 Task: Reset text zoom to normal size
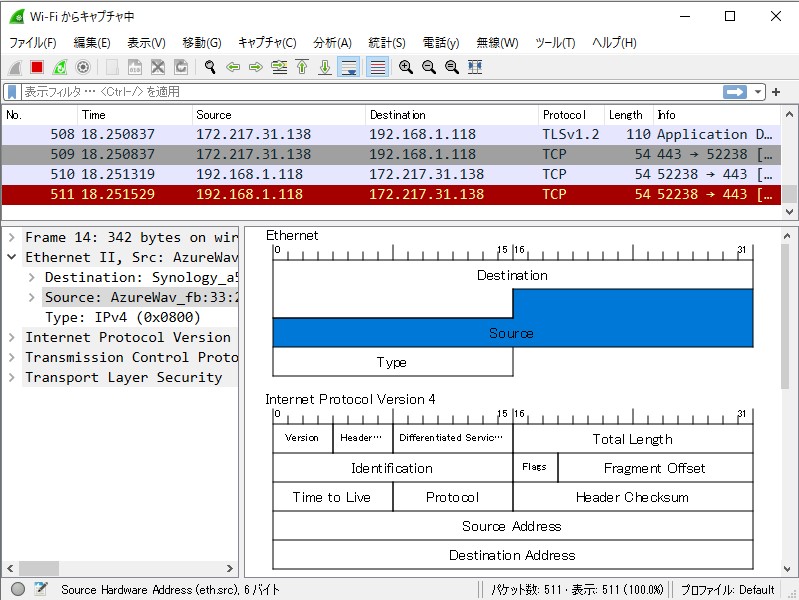tap(451, 67)
